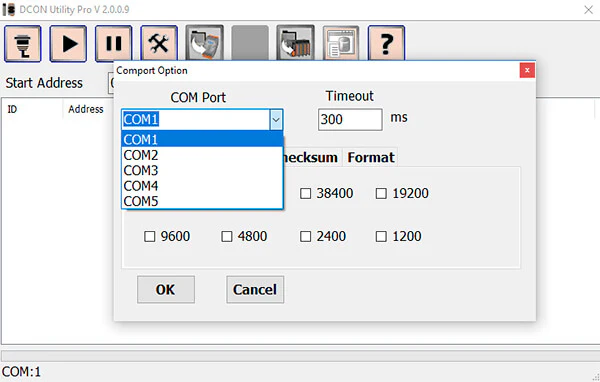Image resolution: width=600 pixels, height=382 pixels.
Task: Click the module swap arrow toolbar icon
Action: [205, 43]
